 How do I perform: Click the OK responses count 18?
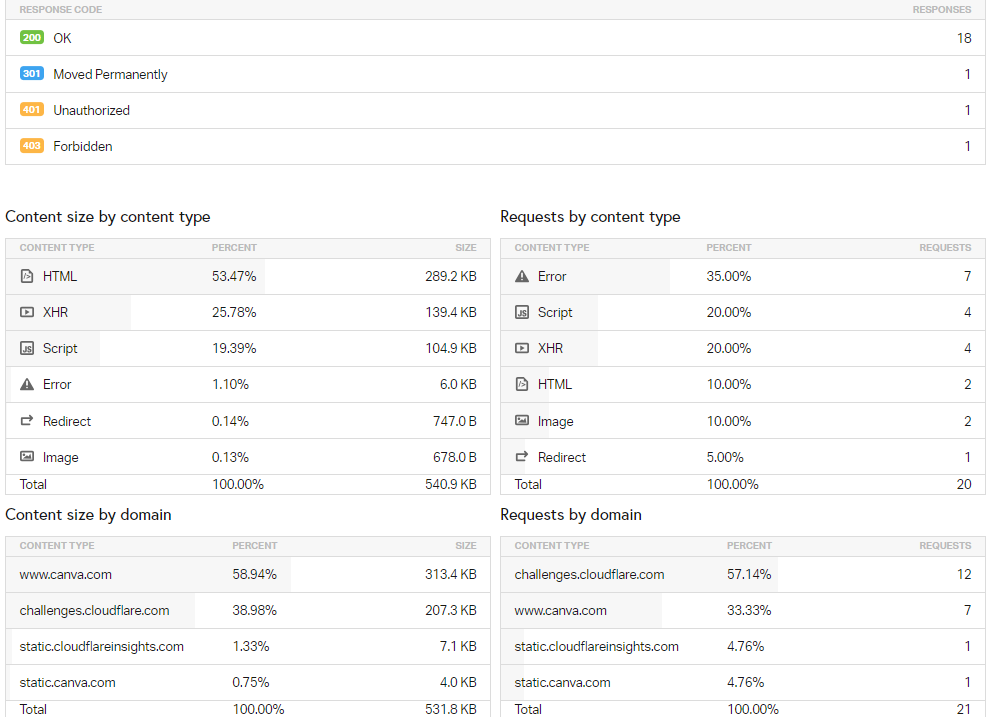(964, 38)
